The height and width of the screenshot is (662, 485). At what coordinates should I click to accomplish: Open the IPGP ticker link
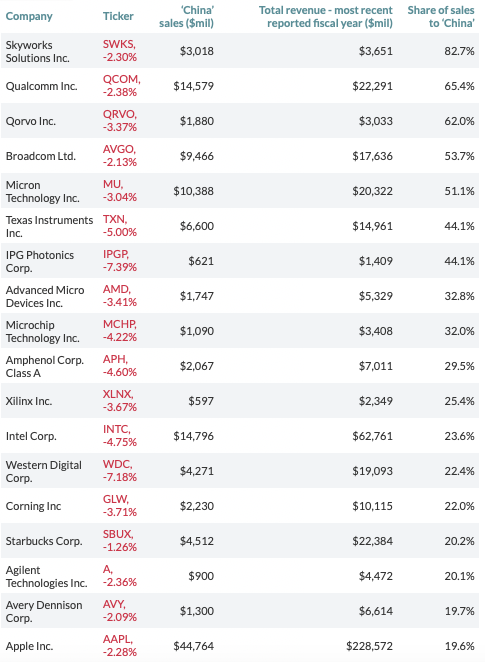coord(116,255)
